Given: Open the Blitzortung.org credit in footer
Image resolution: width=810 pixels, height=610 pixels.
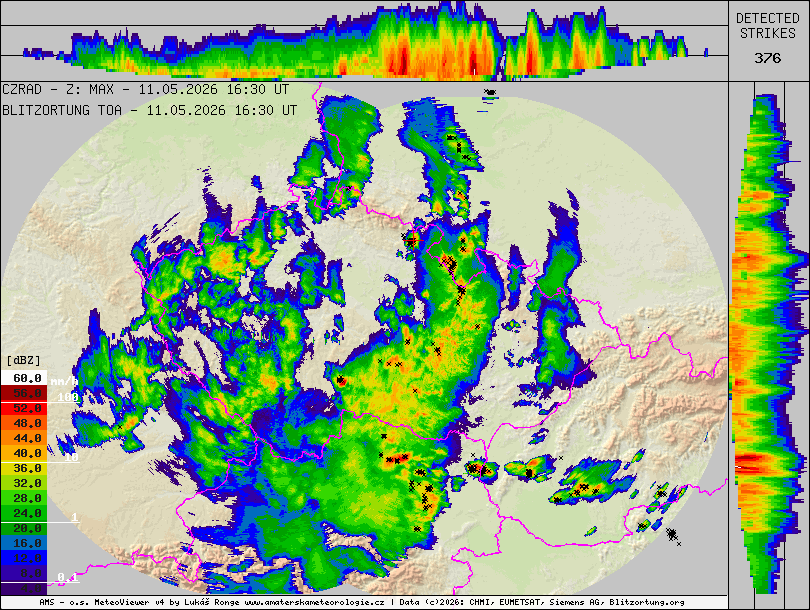Looking at the screenshot, I should click(647, 602).
